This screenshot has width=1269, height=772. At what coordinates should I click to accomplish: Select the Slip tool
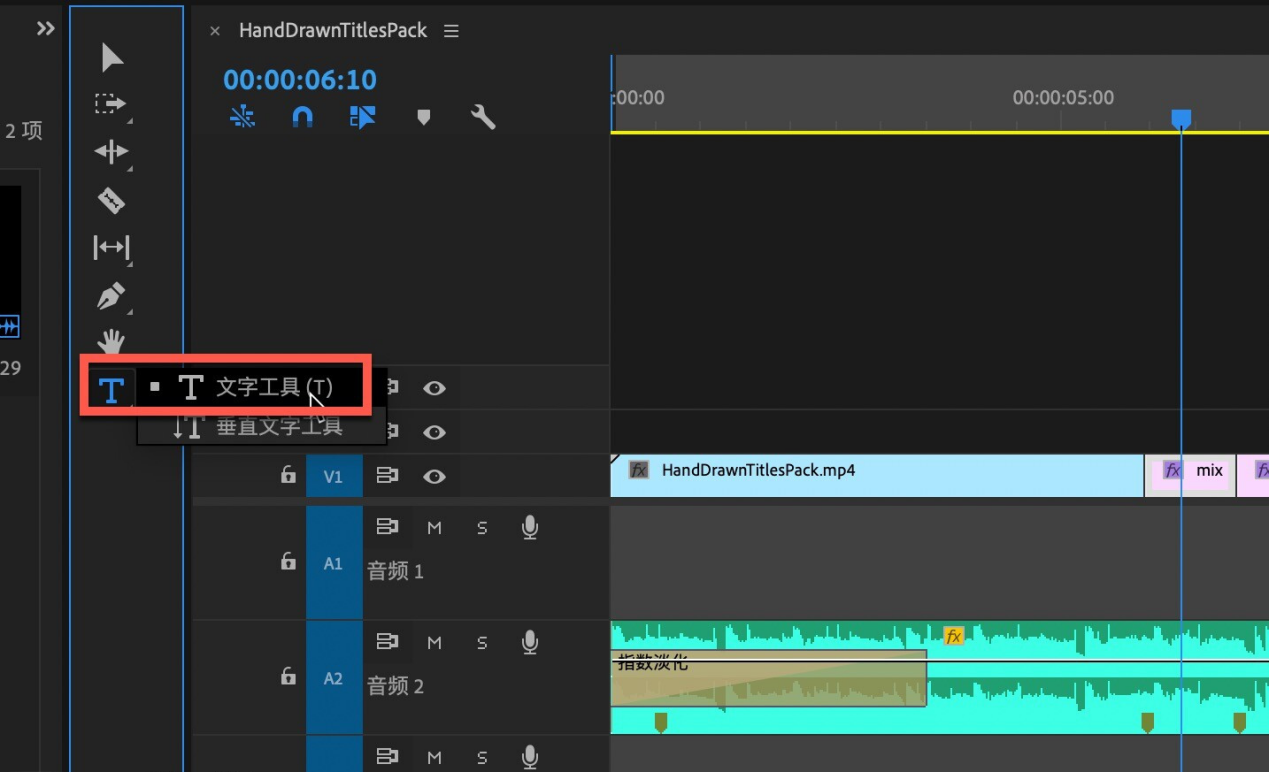point(111,247)
